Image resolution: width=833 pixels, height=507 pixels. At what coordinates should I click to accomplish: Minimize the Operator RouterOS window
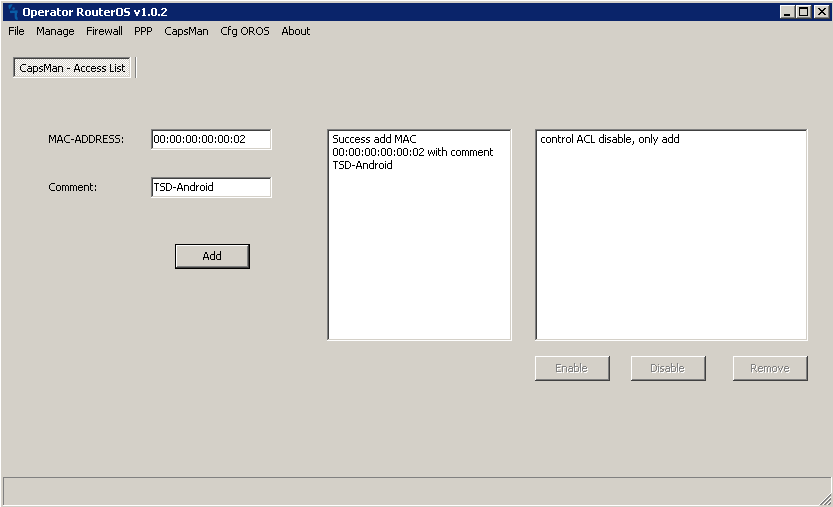click(787, 12)
